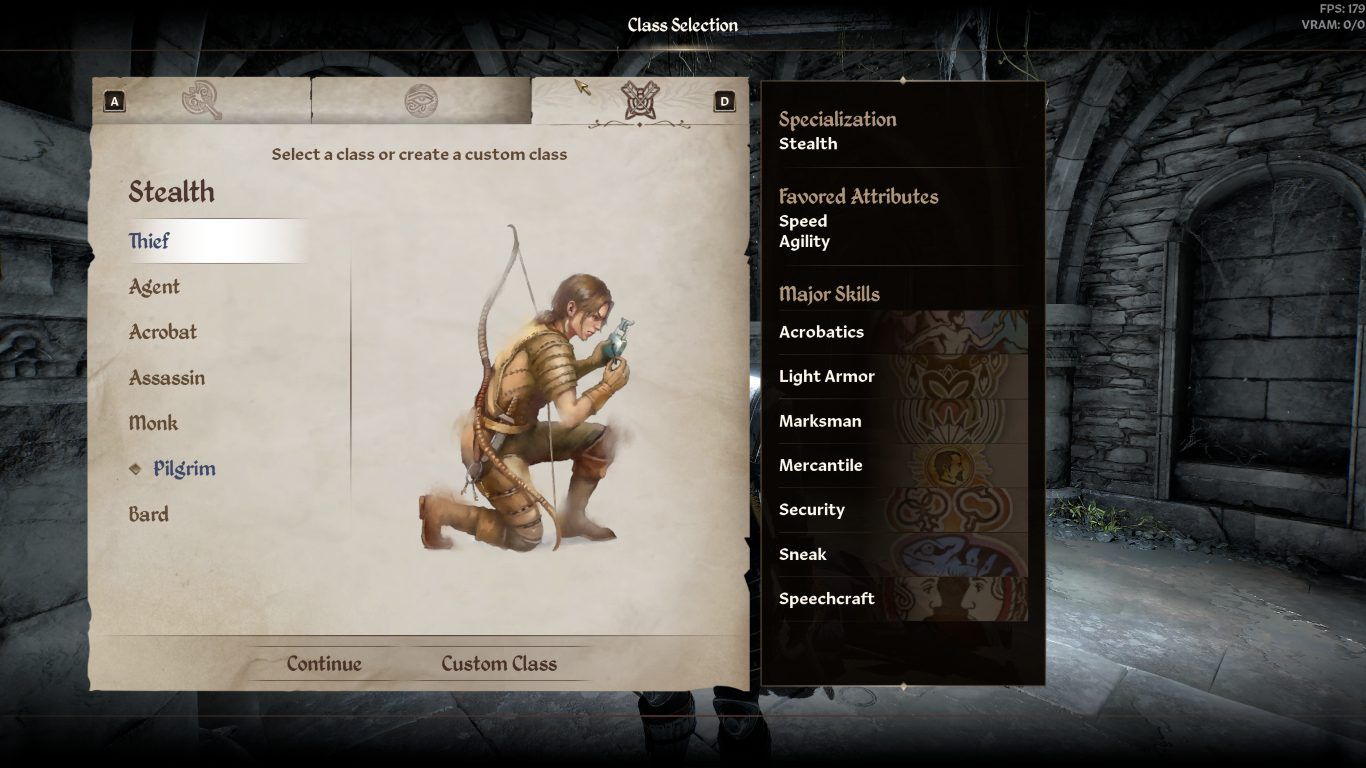
Task: Click the Sneak skill artwork icon
Action: [957, 554]
